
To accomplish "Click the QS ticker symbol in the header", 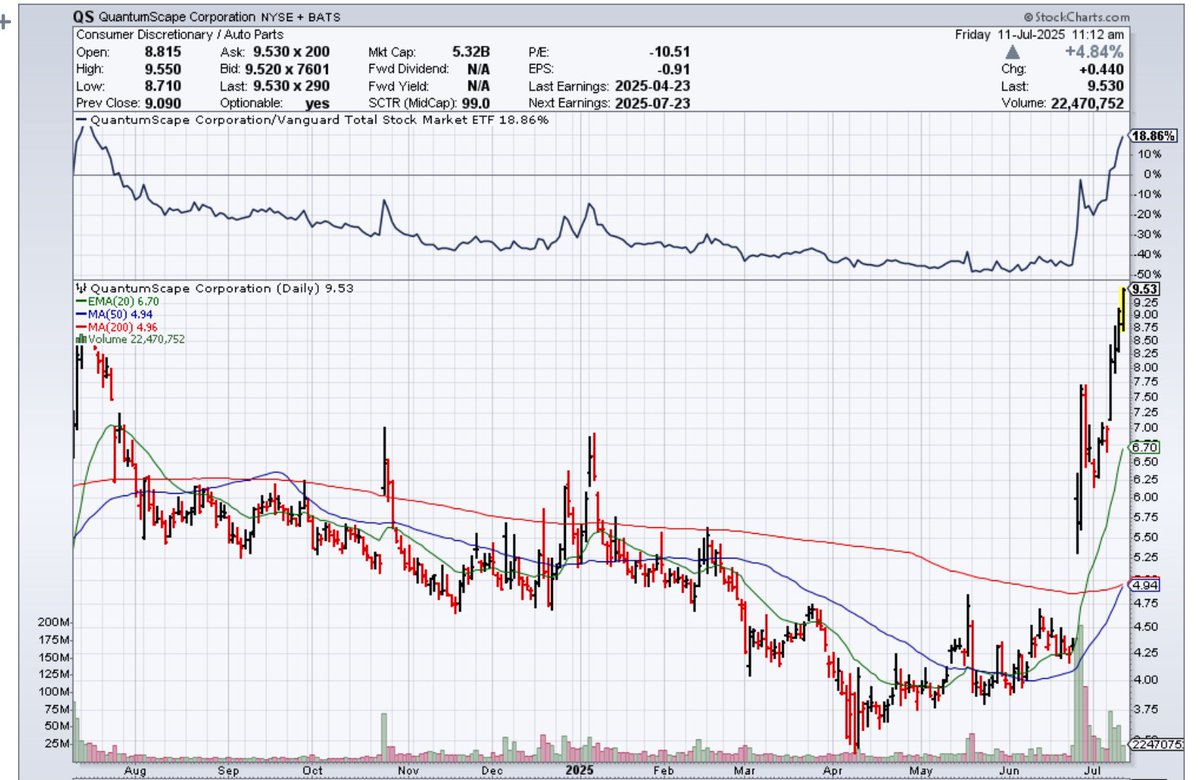I will pyautogui.click(x=84, y=18).
